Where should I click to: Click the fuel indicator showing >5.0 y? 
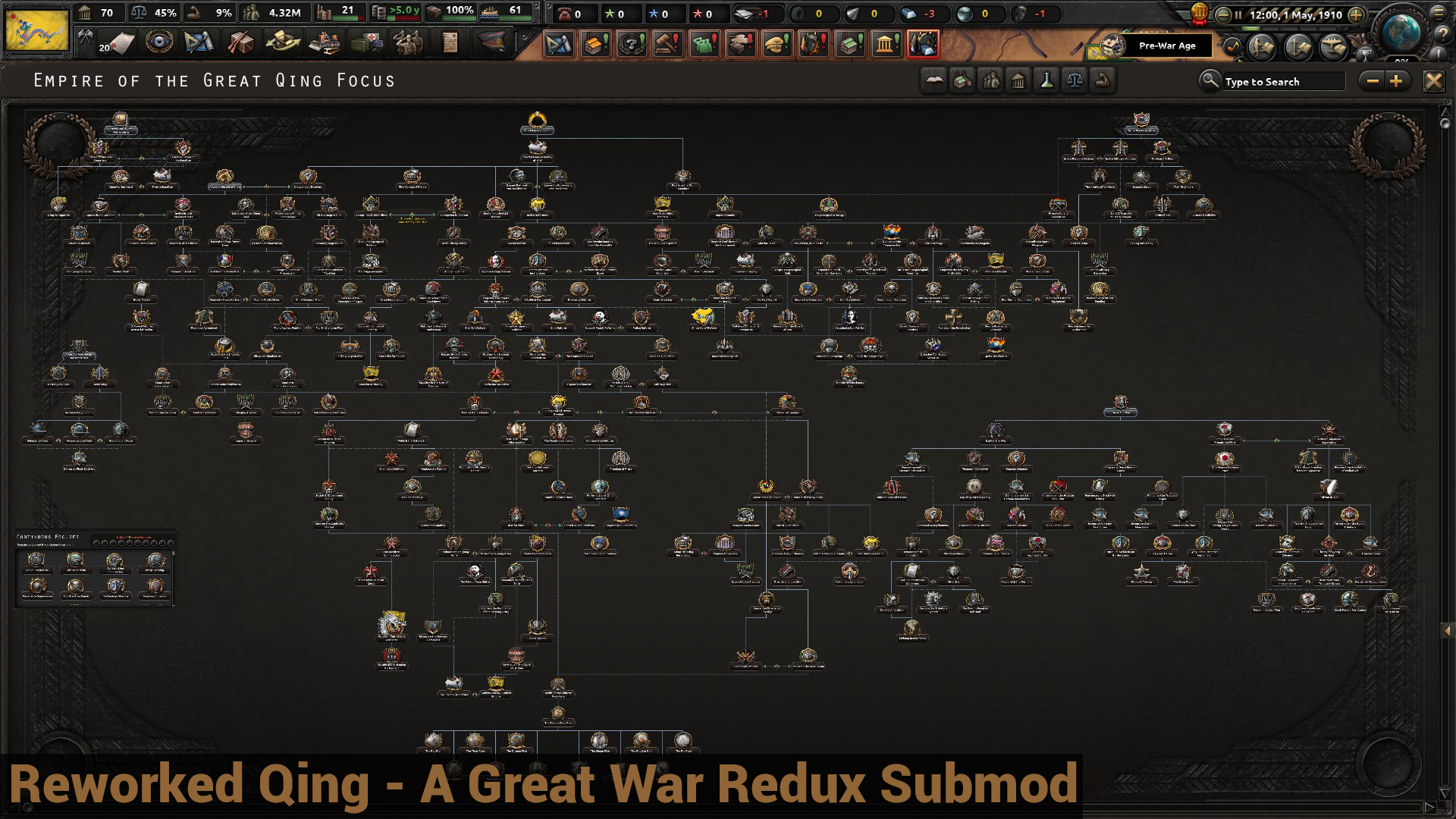(396, 12)
